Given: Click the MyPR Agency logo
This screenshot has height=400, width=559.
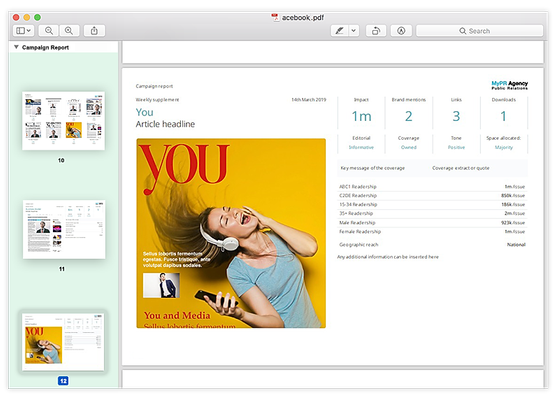Looking at the screenshot, I should (509, 85).
